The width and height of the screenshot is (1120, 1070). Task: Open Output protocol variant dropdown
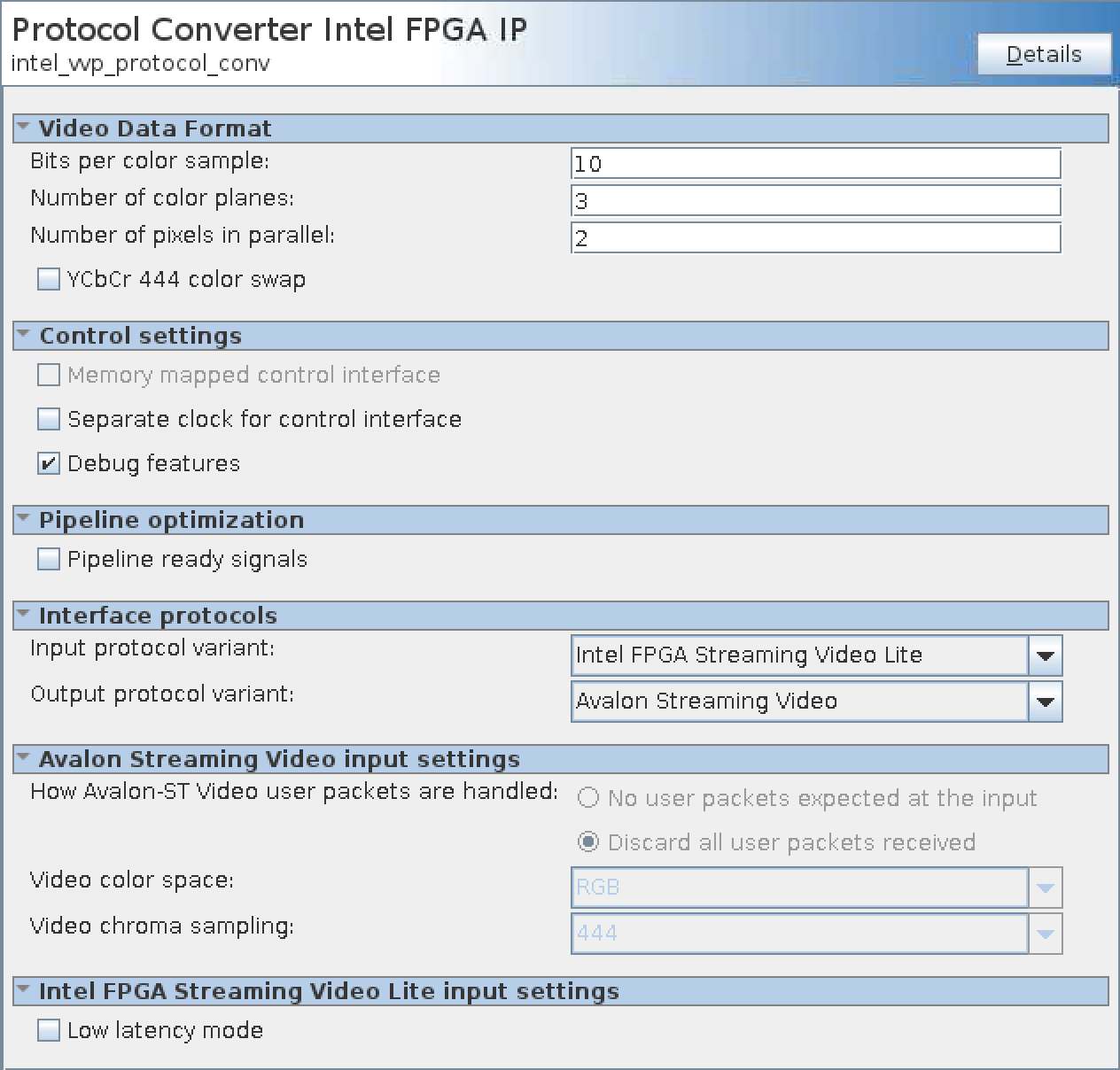pos(1045,702)
